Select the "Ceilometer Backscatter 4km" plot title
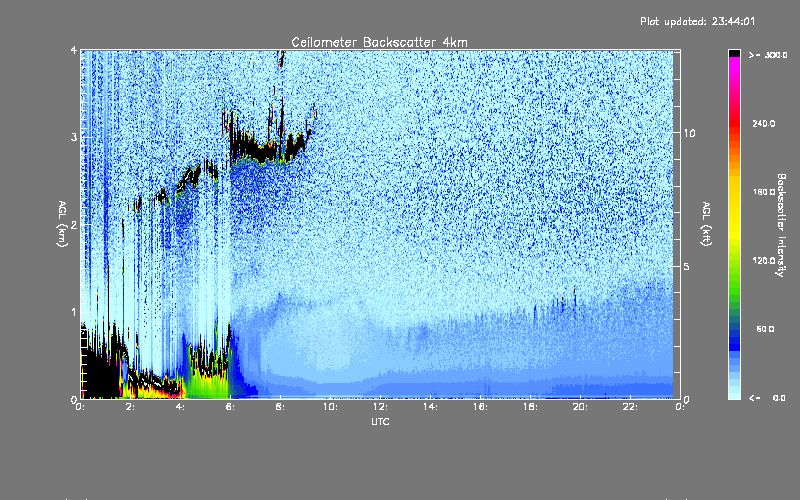Image resolution: width=800 pixels, height=500 pixels. [379, 42]
